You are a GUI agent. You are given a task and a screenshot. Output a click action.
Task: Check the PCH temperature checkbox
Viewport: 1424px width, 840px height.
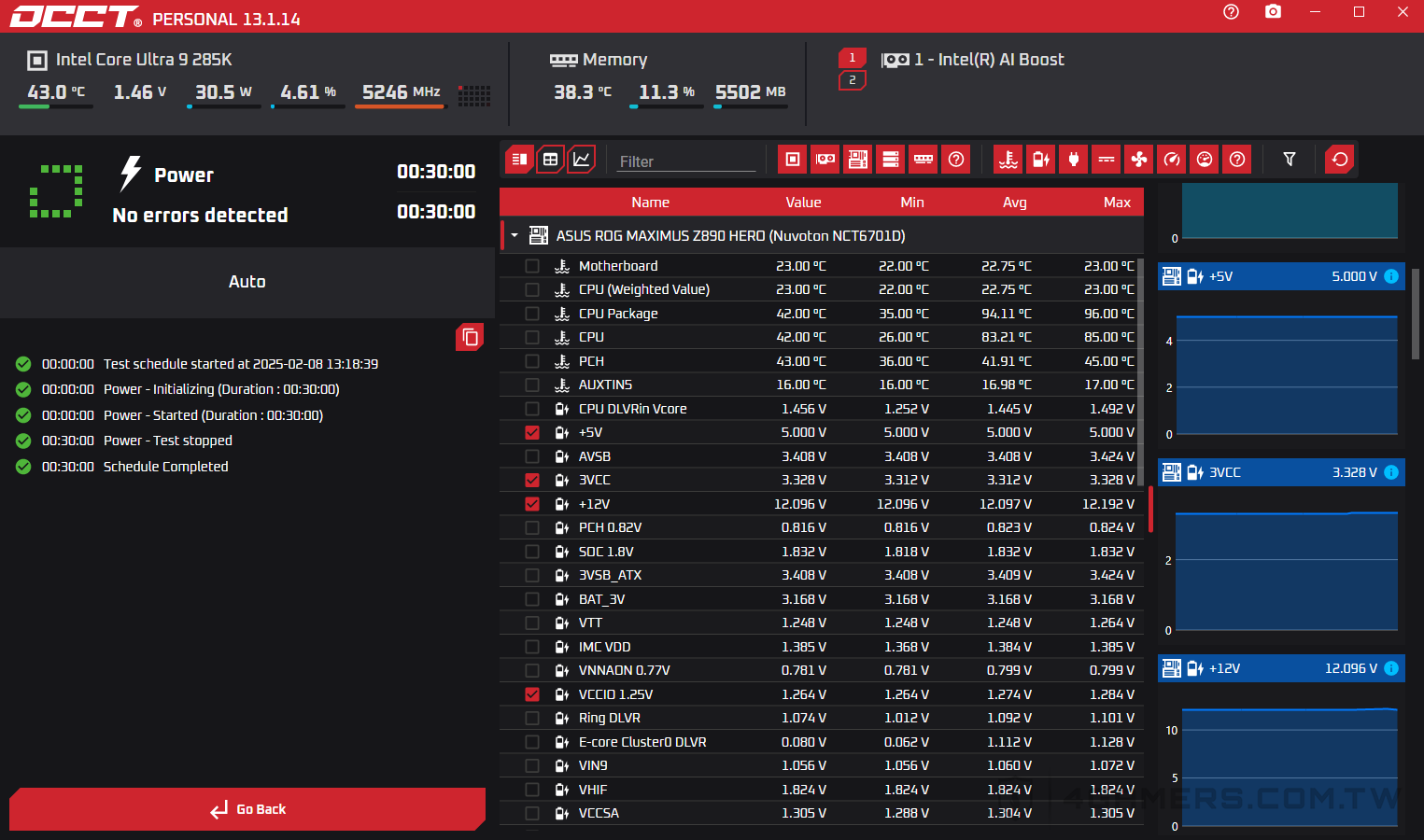532,361
